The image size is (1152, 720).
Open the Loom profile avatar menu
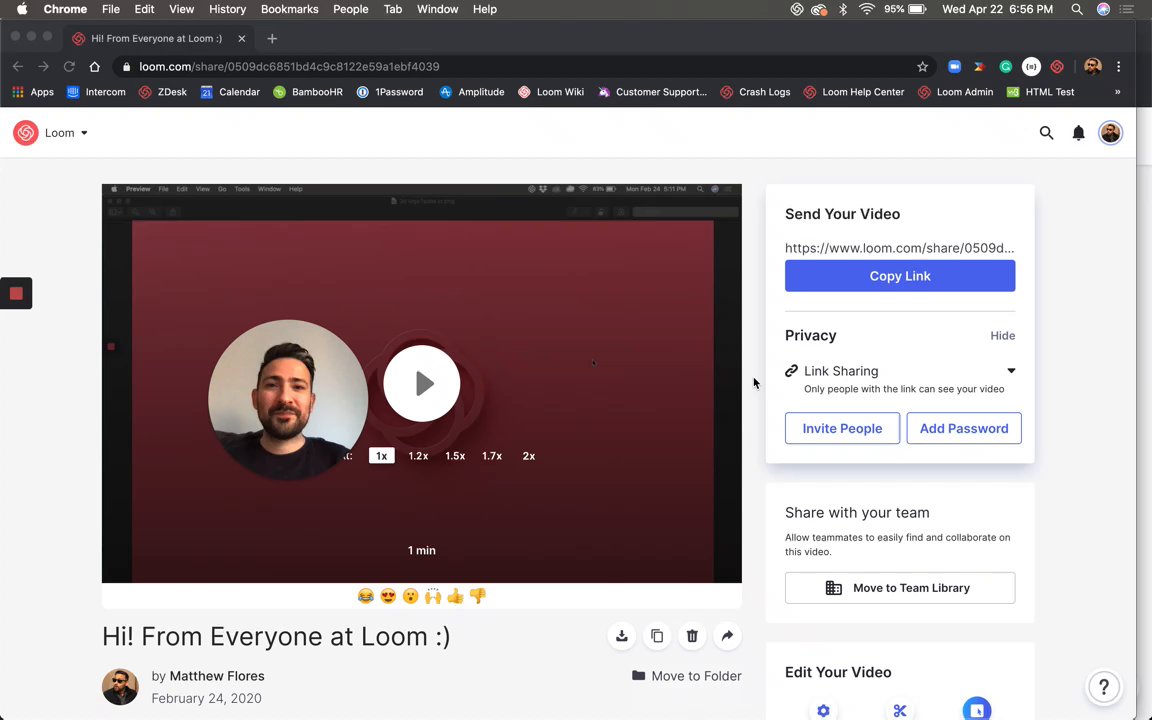coord(1110,133)
